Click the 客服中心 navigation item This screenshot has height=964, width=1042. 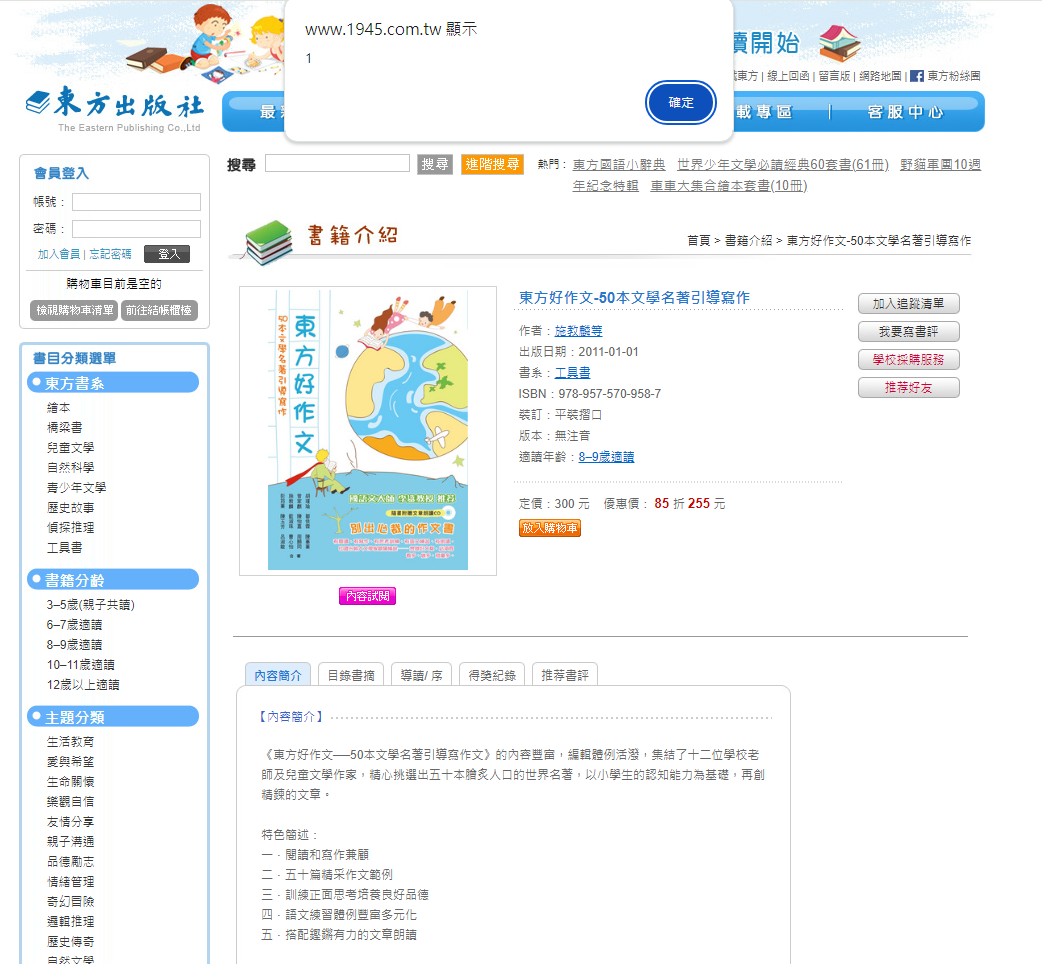click(x=905, y=112)
